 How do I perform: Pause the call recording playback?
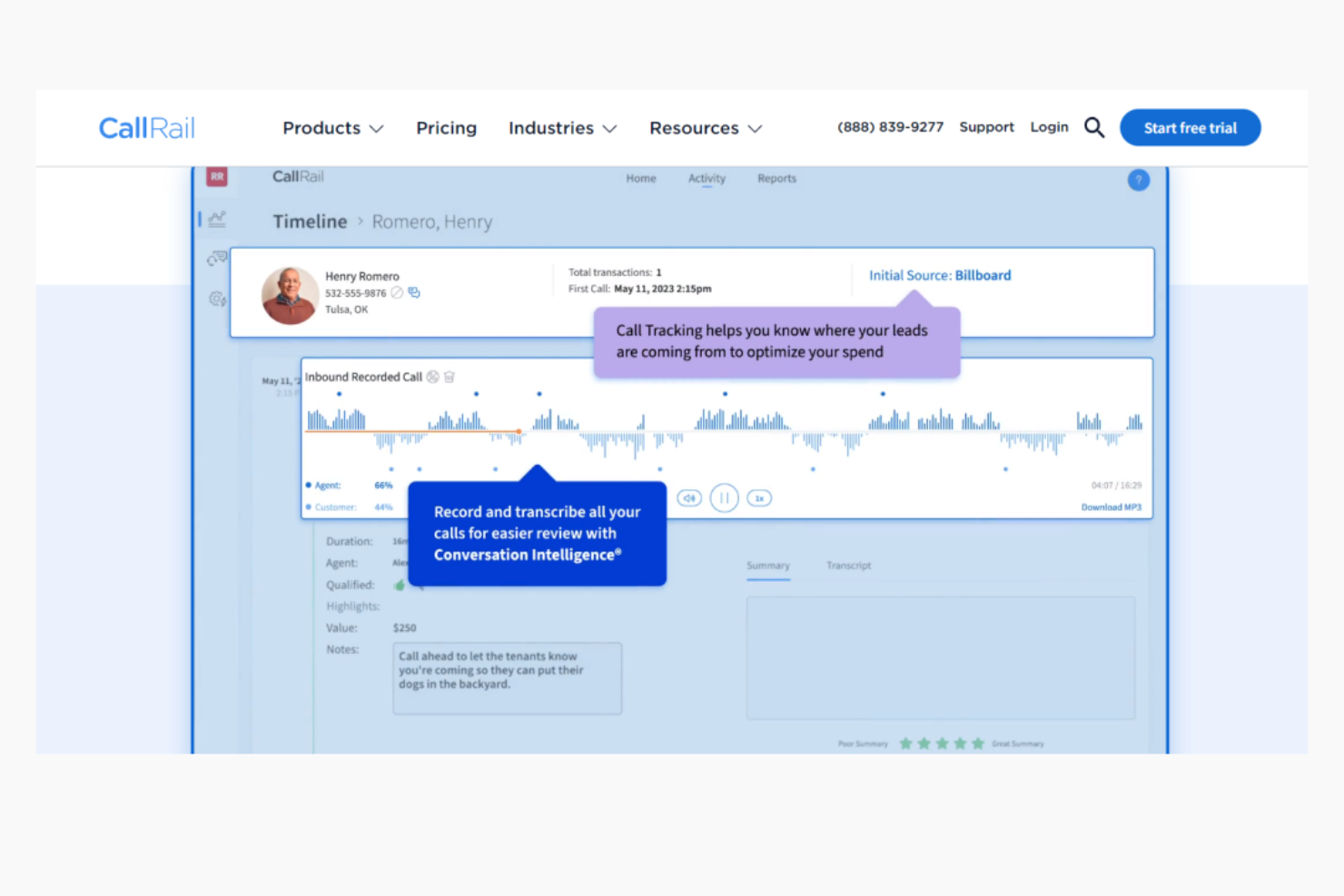(724, 497)
